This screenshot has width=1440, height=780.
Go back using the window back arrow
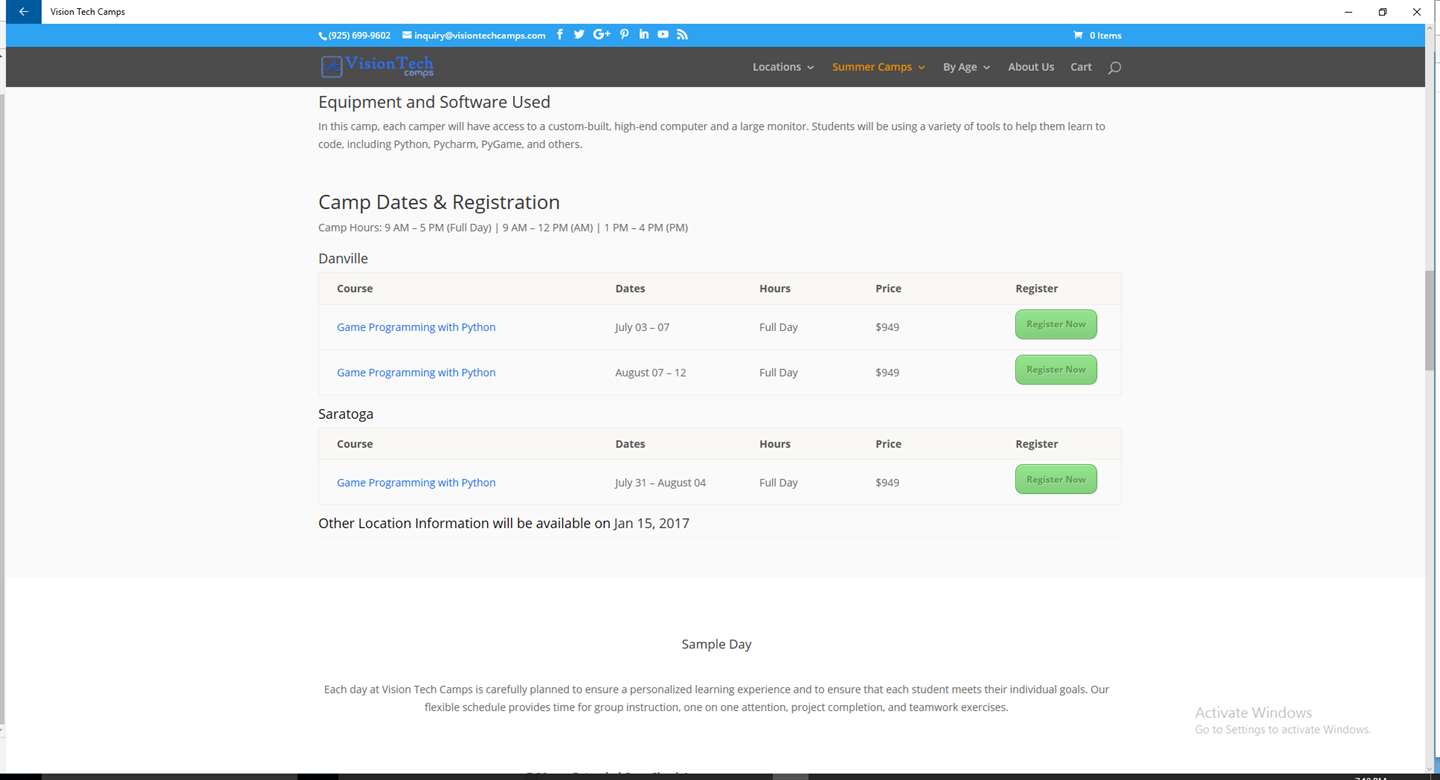click(23, 12)
